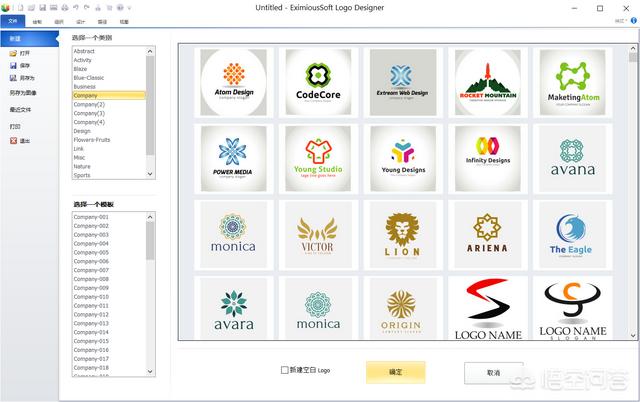This screenshot has width=640, height=402.
Task: Click the 另存为 icon in sidebar
Action: click(x=13, y=78)
